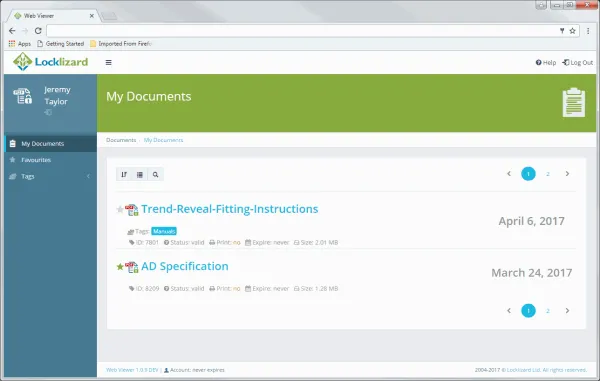Open Favourites in sidebar
This screenshot has width=600, height=381.
pos(50,160)
